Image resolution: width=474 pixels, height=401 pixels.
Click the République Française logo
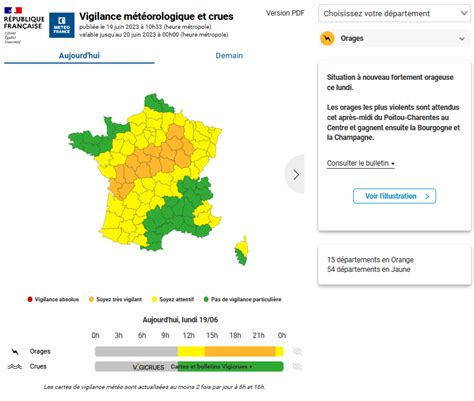24,25
